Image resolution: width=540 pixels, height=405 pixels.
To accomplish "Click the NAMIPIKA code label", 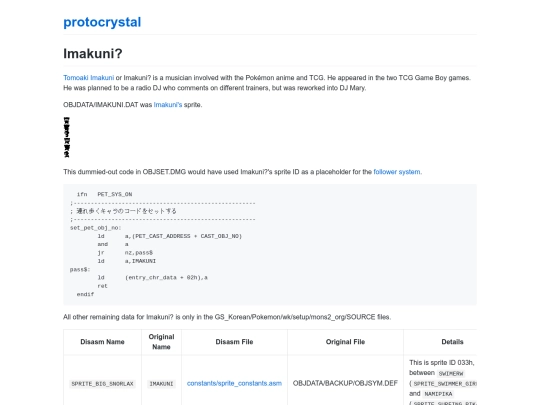I will [x=438, y=394].
